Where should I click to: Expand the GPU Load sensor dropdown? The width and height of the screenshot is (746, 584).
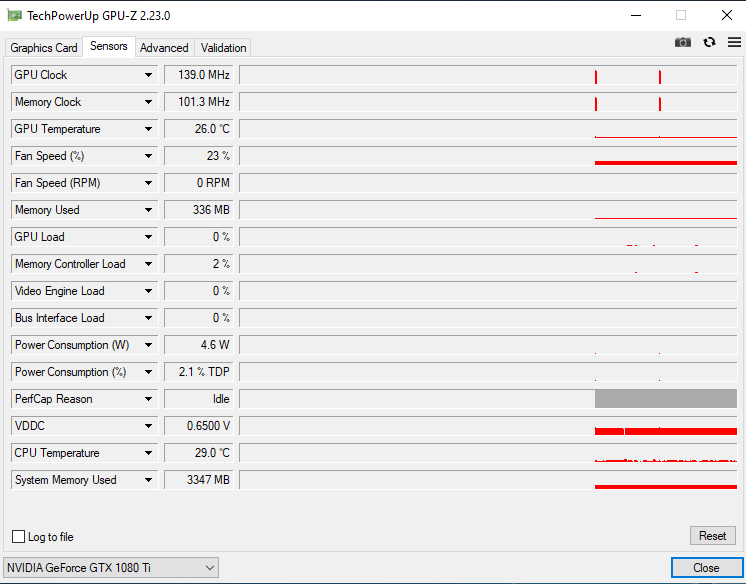[x=148, y=237]
